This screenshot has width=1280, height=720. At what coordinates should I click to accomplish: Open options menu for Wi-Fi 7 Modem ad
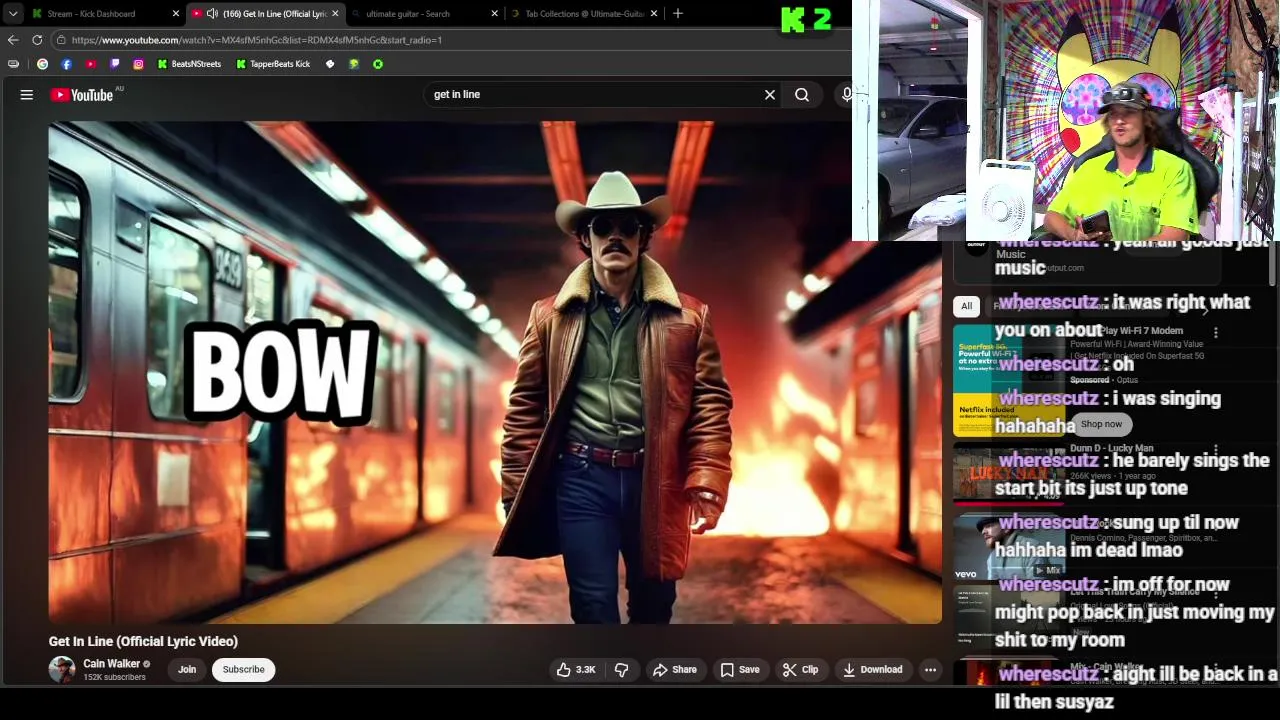(x=1216, y=333)
